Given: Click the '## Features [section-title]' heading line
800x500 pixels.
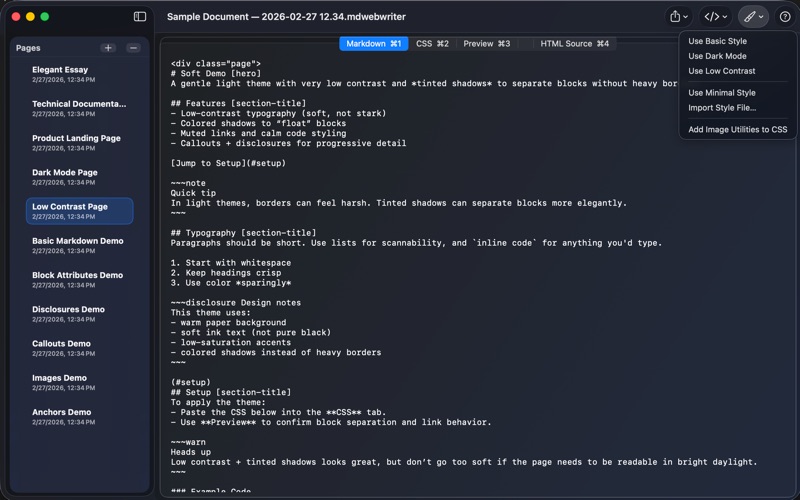Looking at the screenshot, I should pos(238,104).
